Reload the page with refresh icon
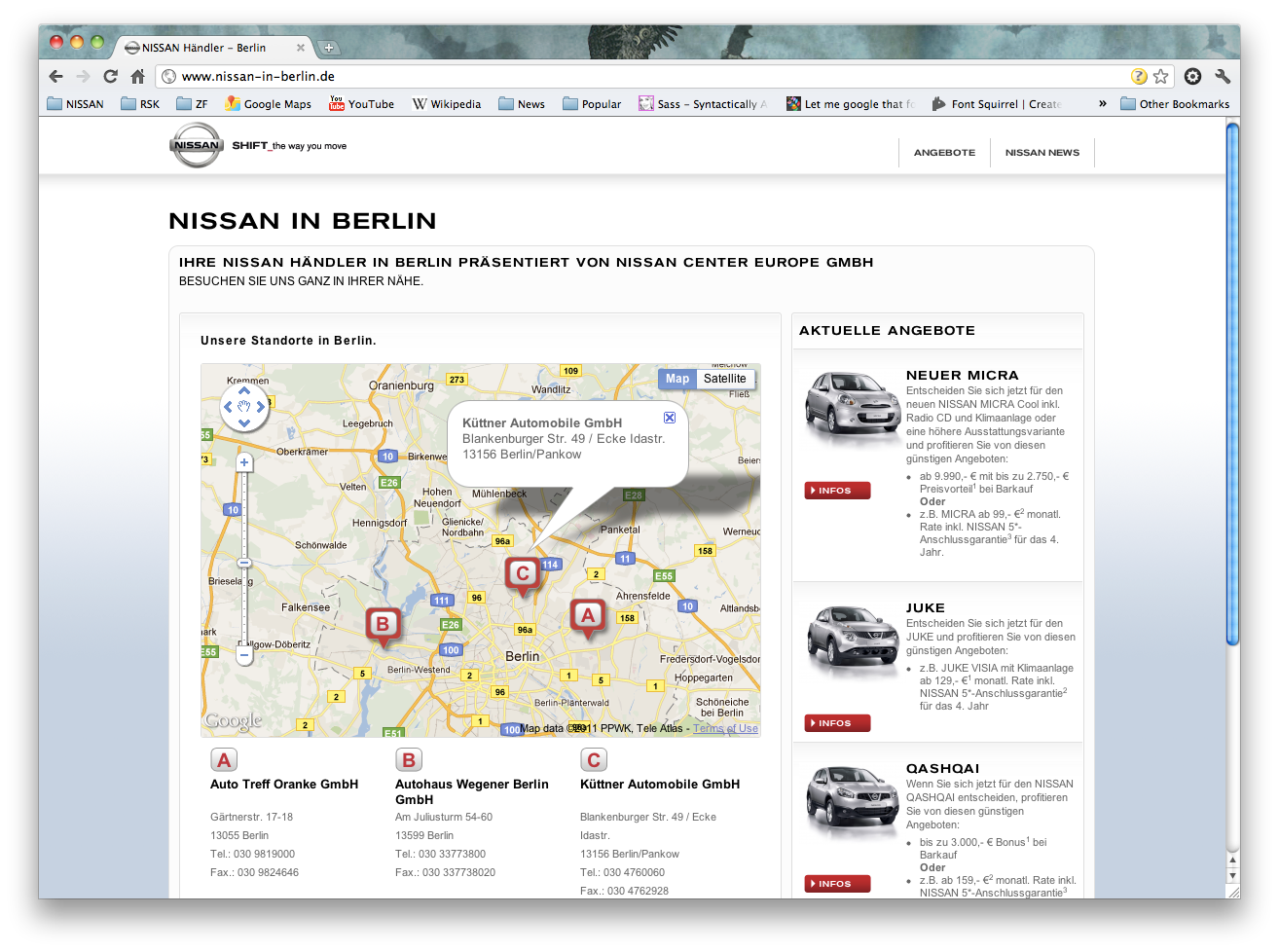1279x952 pixels. point(110,76)
